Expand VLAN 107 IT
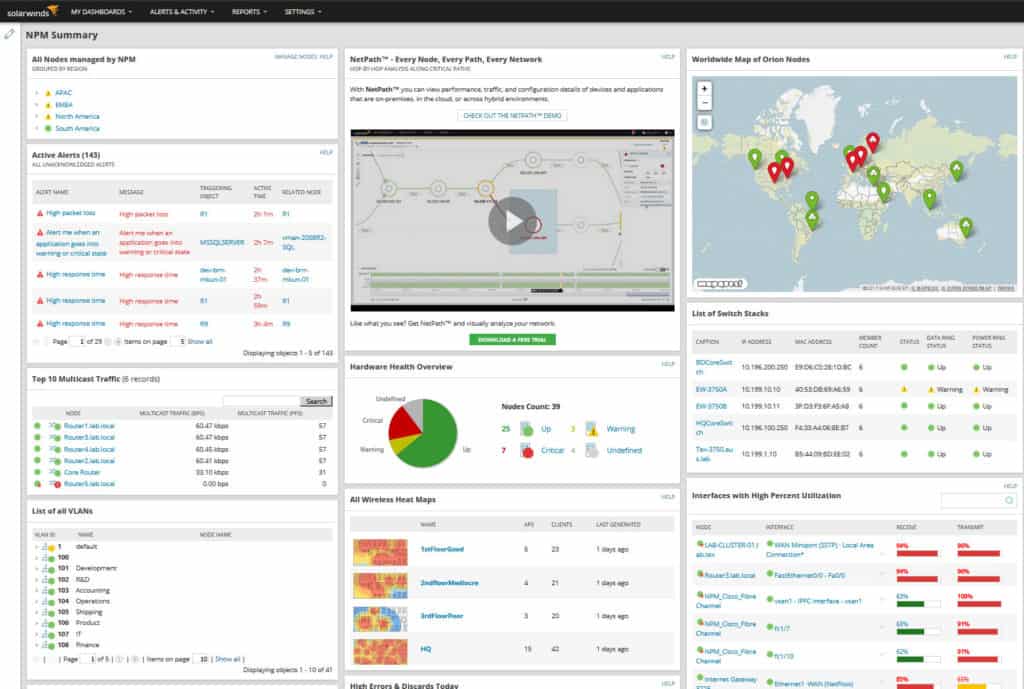Image resolution: width=1024 pixels, height=689 pixels. point(36,634)
